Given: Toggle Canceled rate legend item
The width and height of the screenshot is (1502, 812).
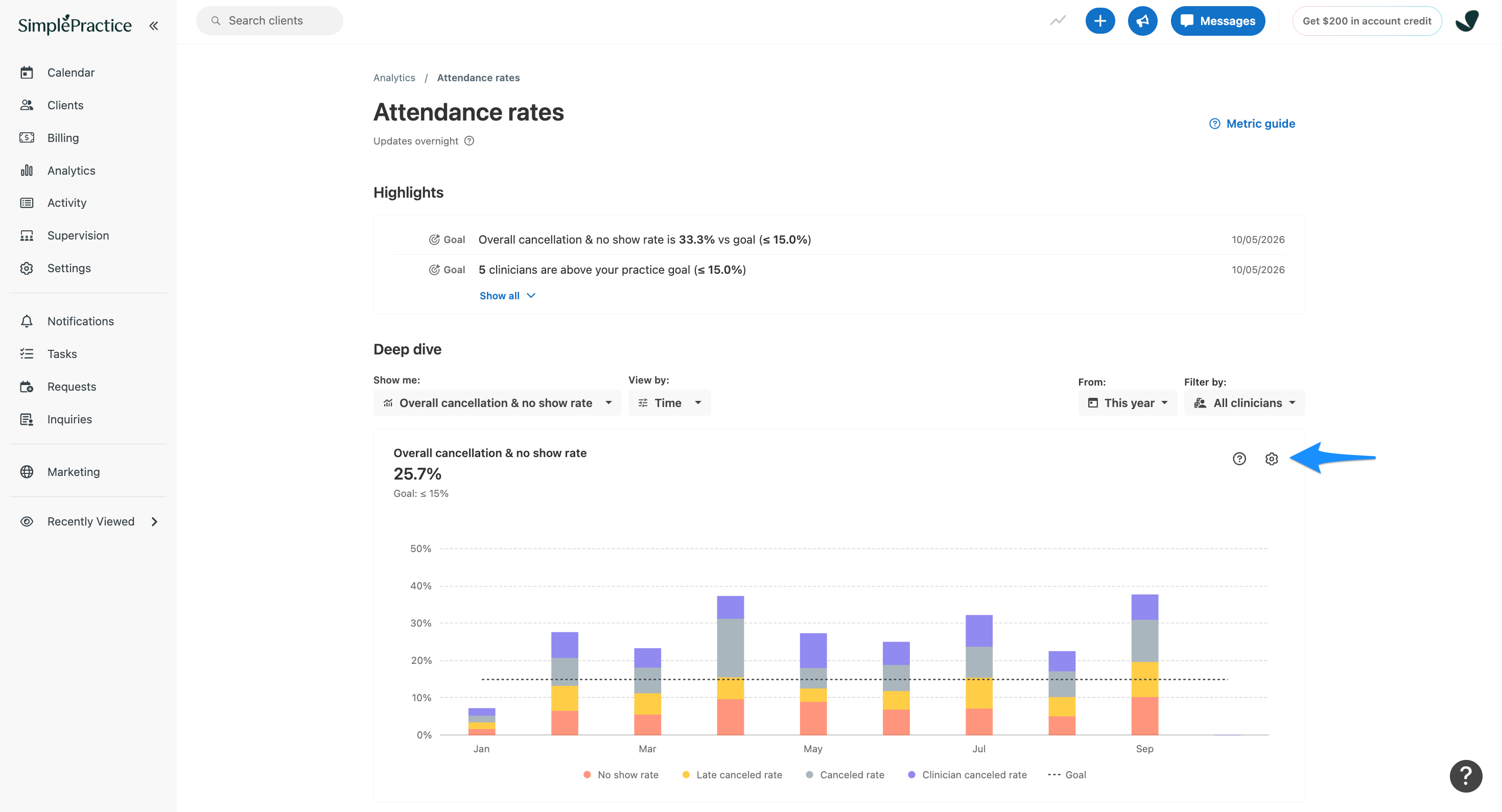Looking at the screenshot, I should click(845, 775).
